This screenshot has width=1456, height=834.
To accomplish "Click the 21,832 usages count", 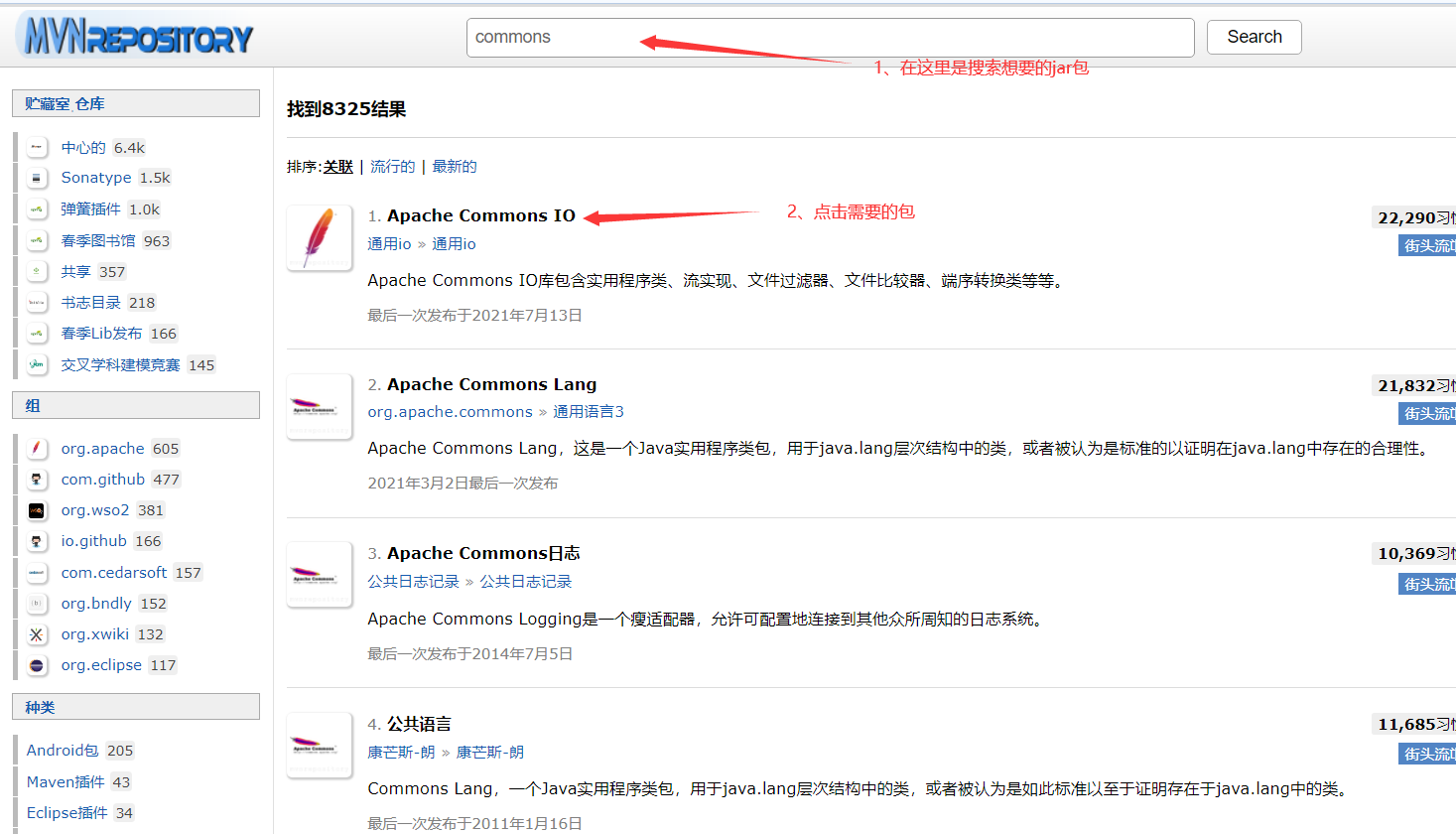I will click(x=1415, y=385).
